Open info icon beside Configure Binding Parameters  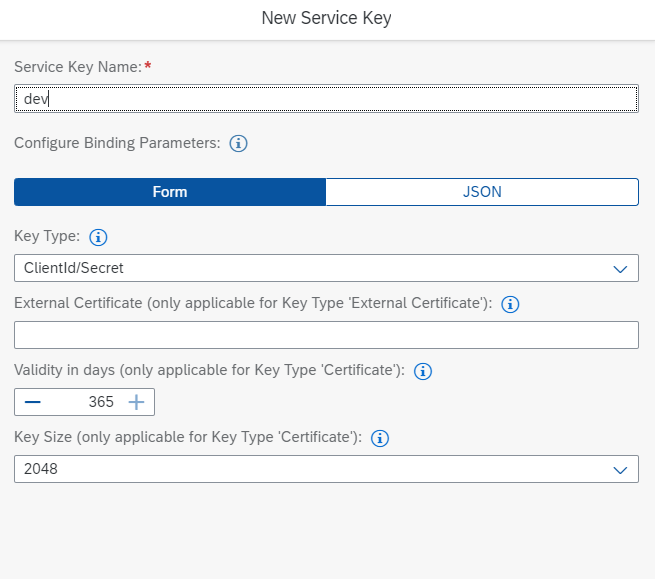[x=238, y=143]
